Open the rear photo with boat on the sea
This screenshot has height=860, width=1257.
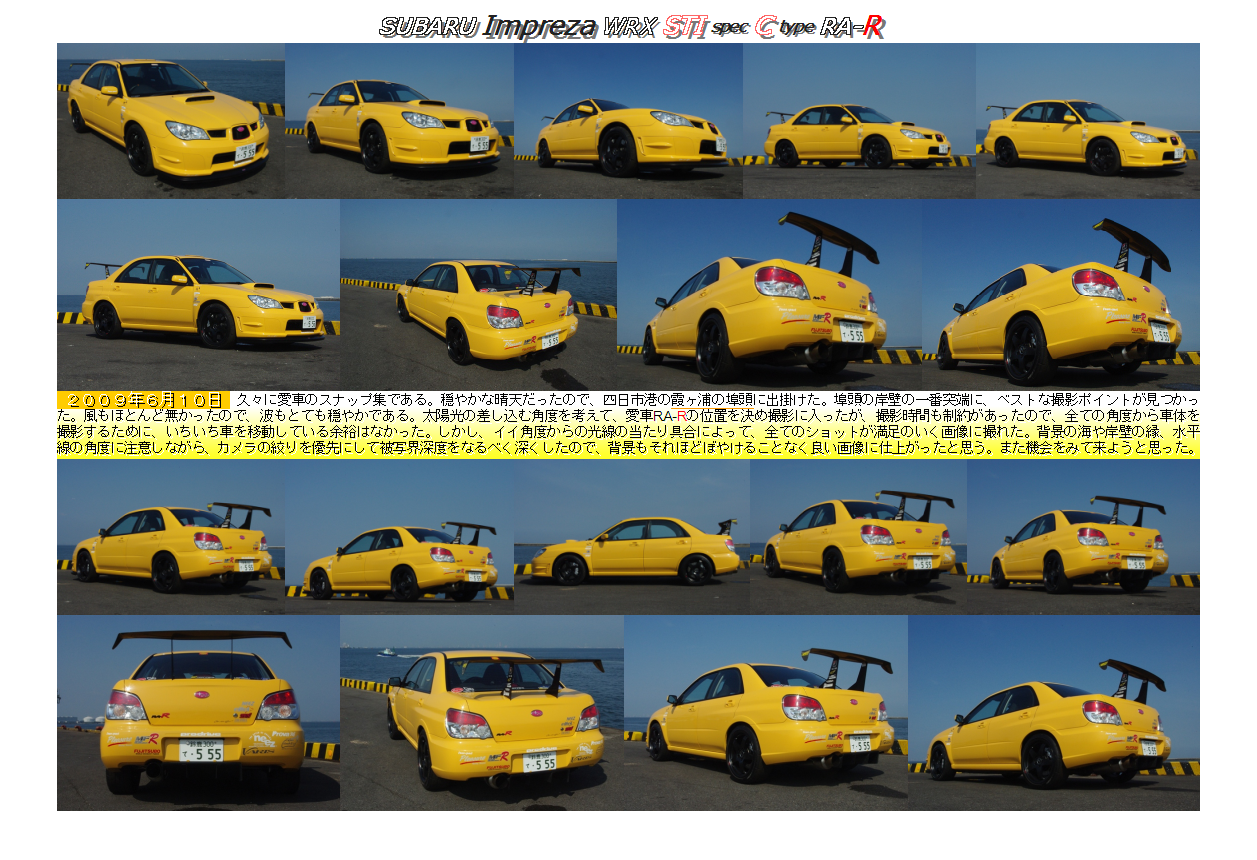[481, 712]
